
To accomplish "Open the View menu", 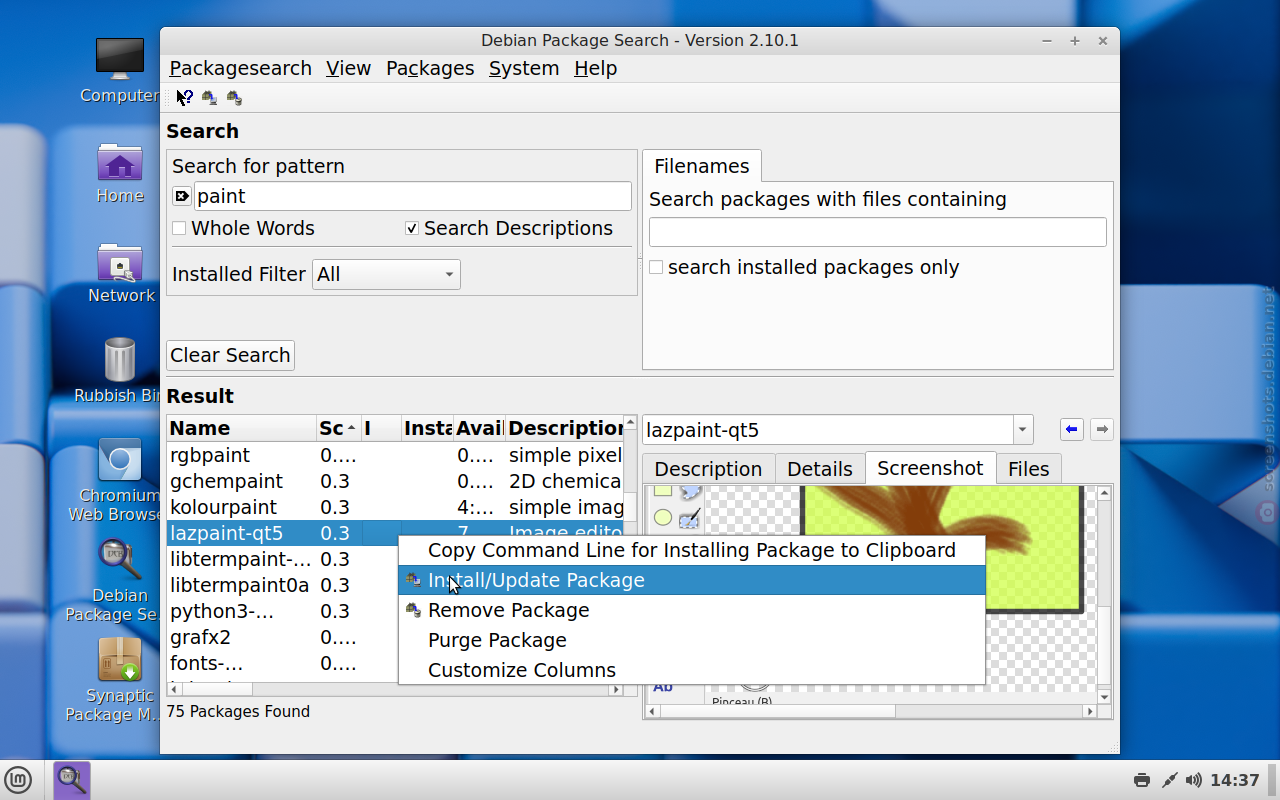I will pos(348,68).
